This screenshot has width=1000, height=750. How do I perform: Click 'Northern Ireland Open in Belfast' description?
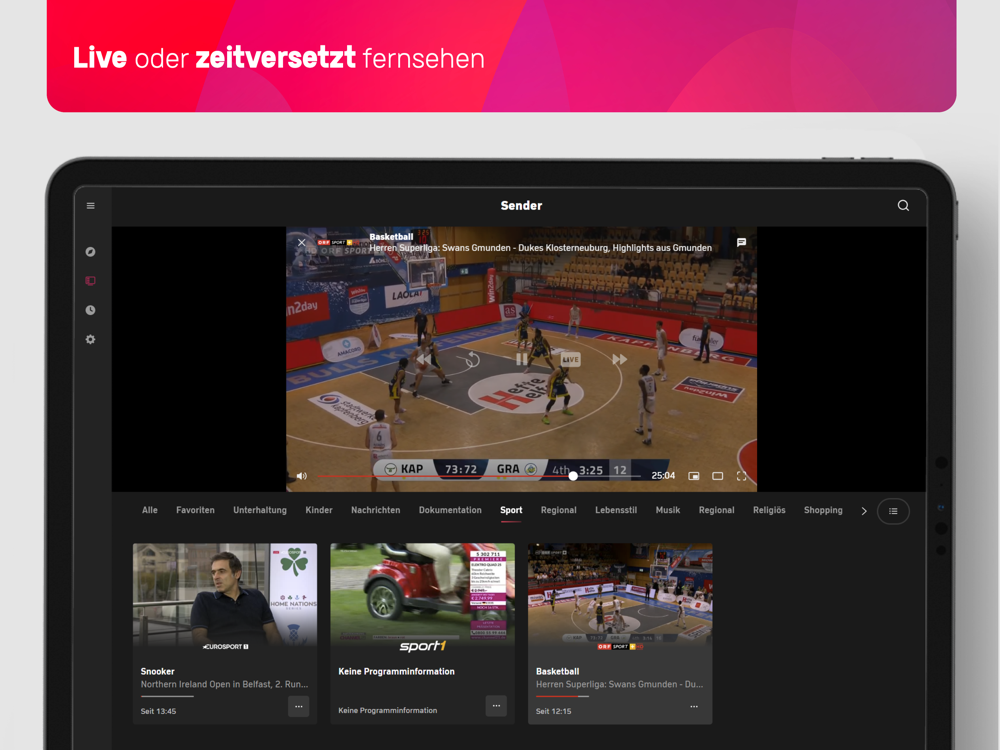click(224, 684)
